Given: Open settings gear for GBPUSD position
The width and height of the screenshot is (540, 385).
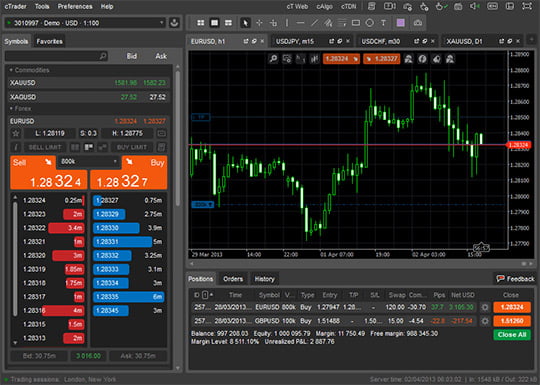Looking at the screenshot, I should tap(485, 321).
